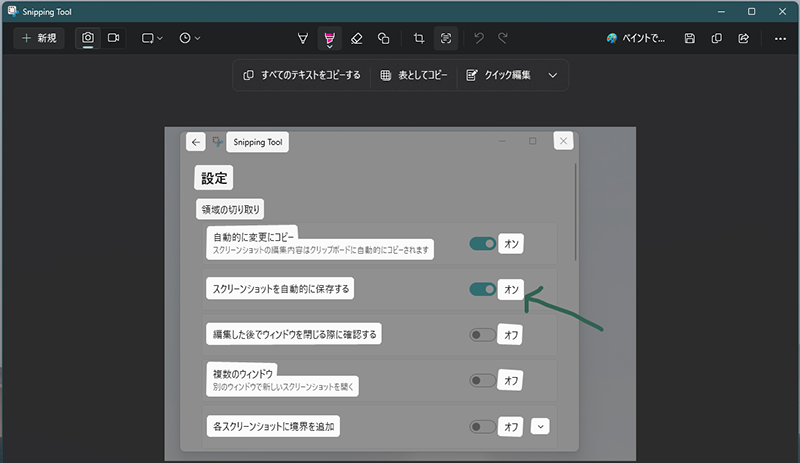800x463 pixels.
Task: Undo the last edit
Action: click(479, 38)
